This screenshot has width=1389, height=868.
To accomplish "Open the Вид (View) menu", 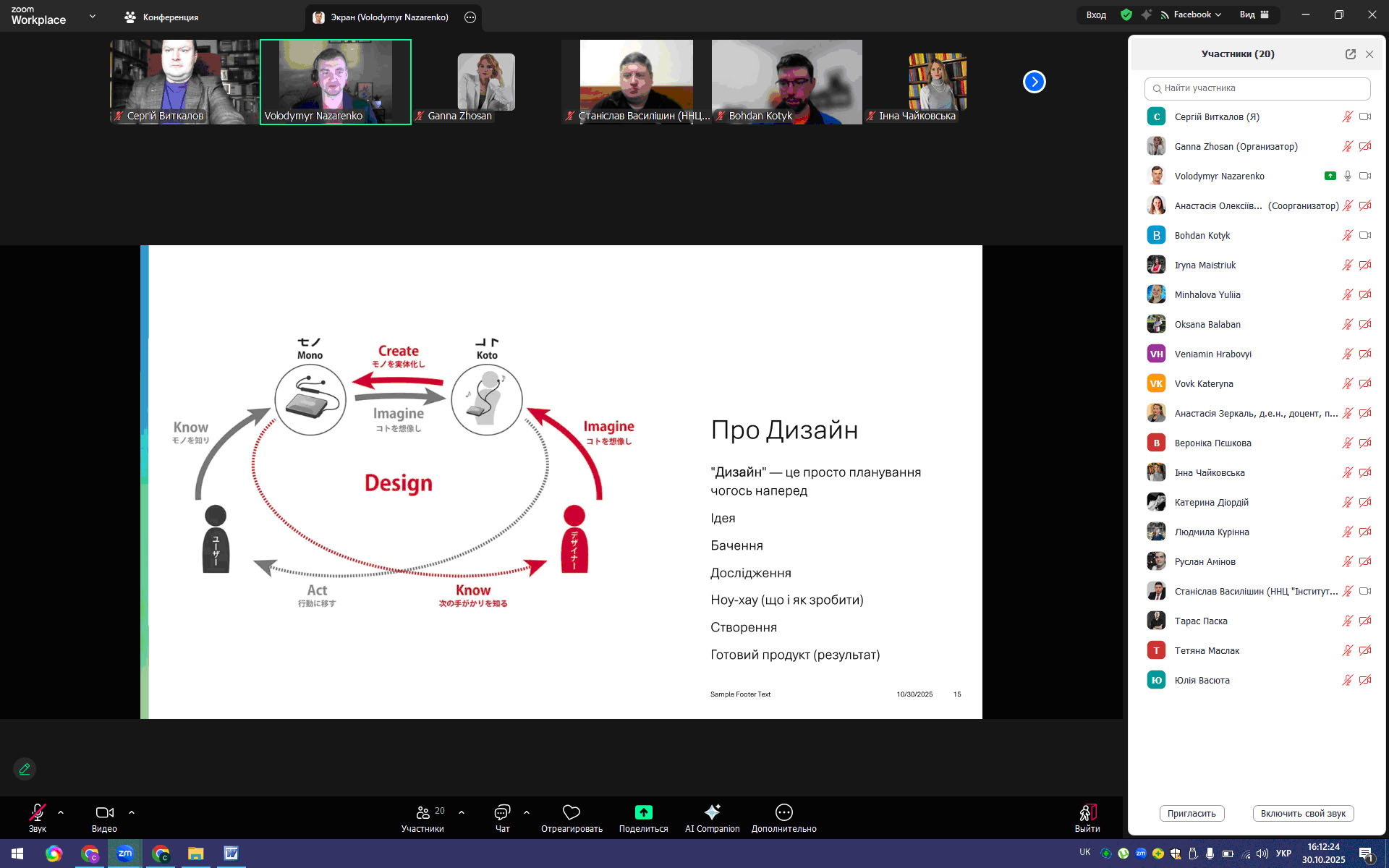I will 1254,14.
